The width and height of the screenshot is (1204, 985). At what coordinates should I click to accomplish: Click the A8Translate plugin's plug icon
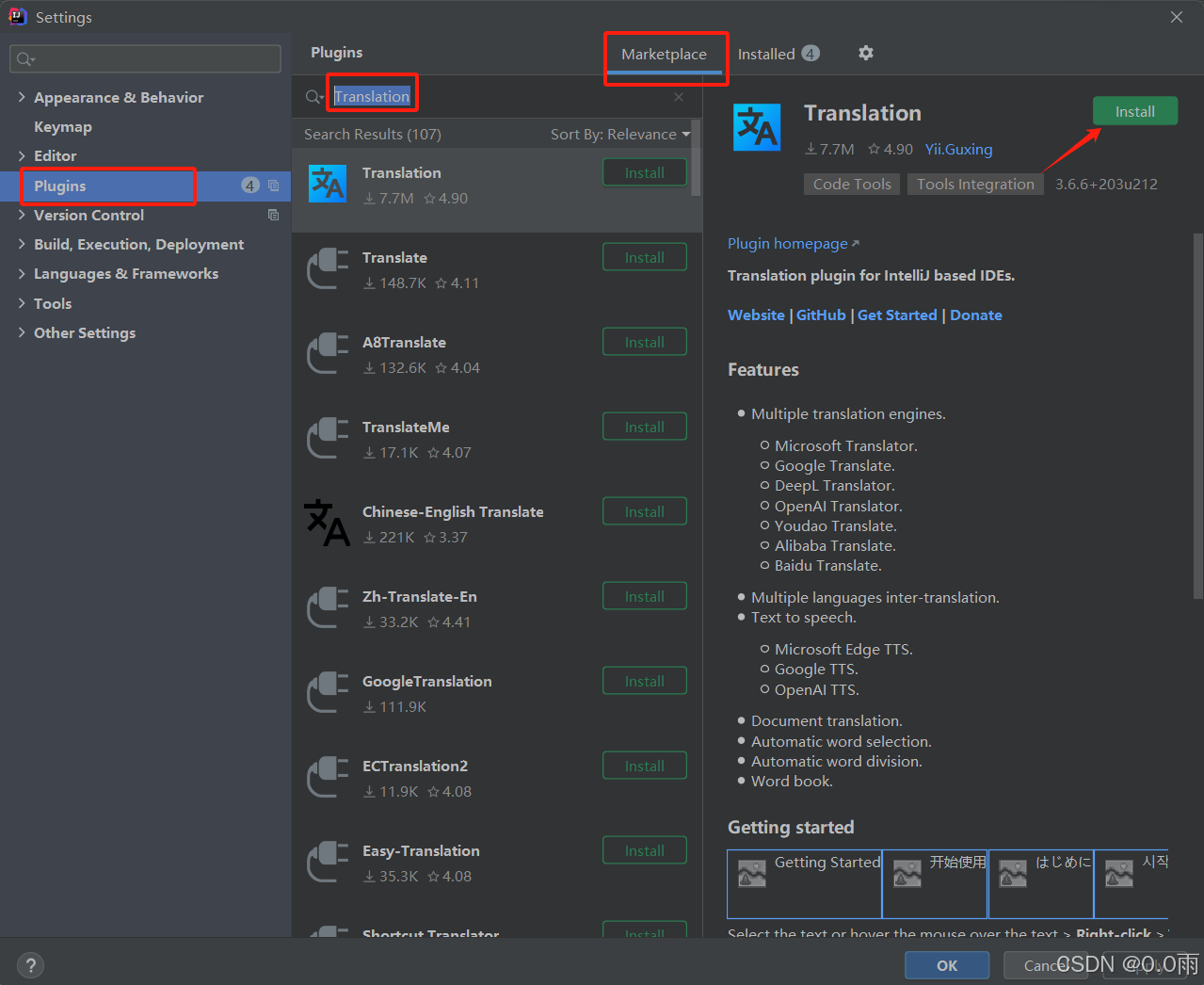pos(328,354)
